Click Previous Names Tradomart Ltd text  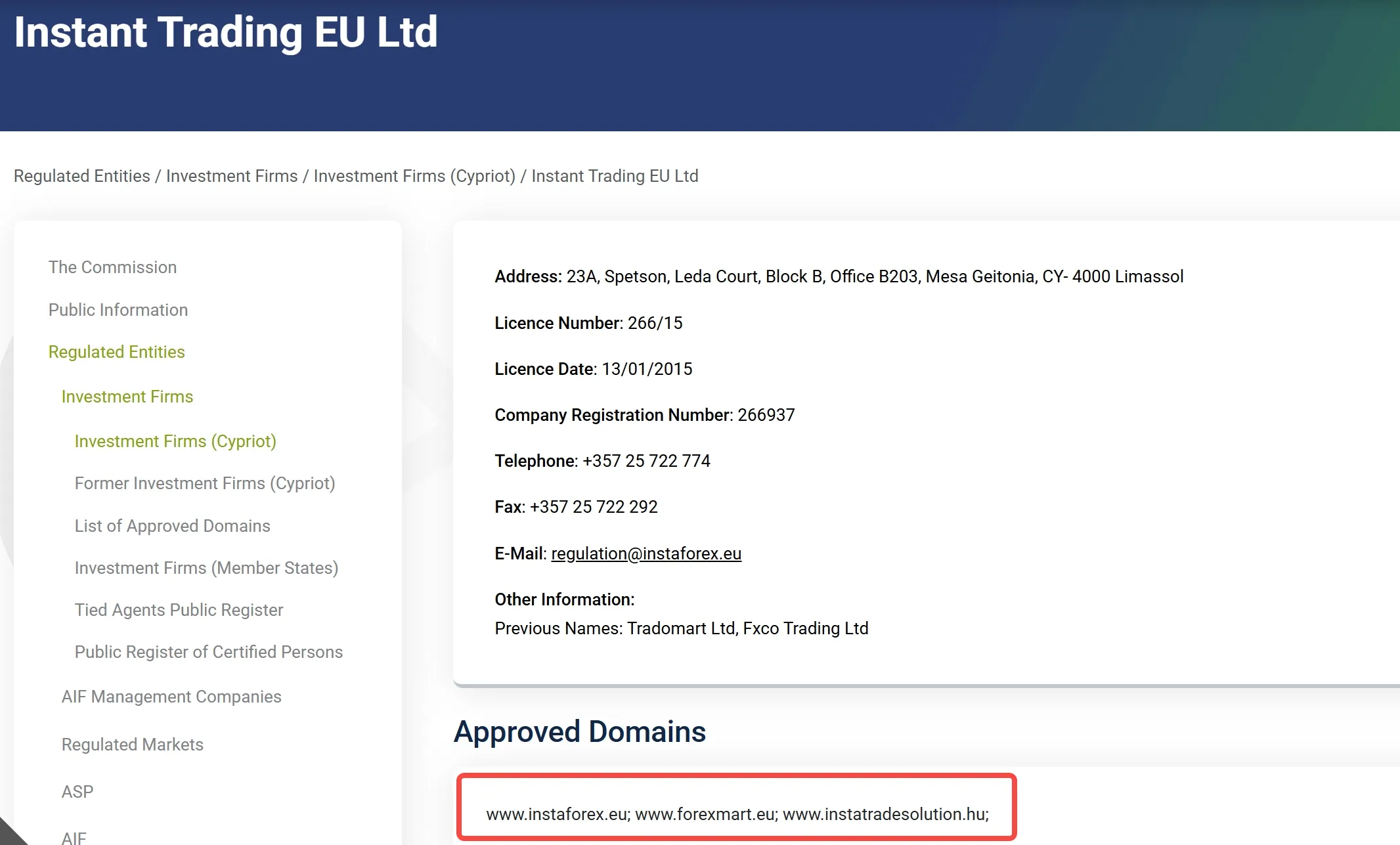click(x=682, y=628)
